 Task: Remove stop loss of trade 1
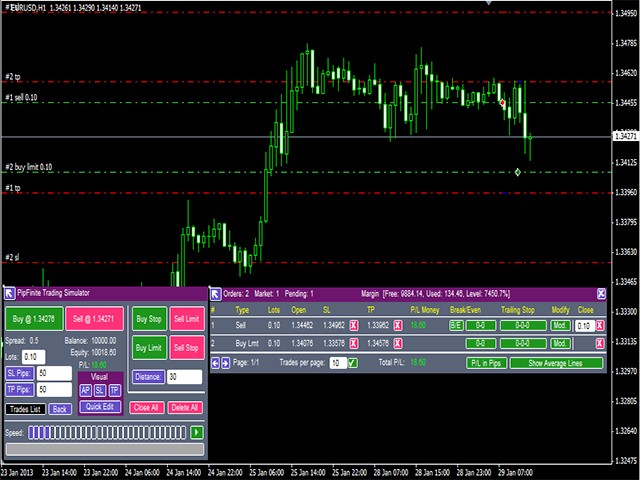click(354, 326)
